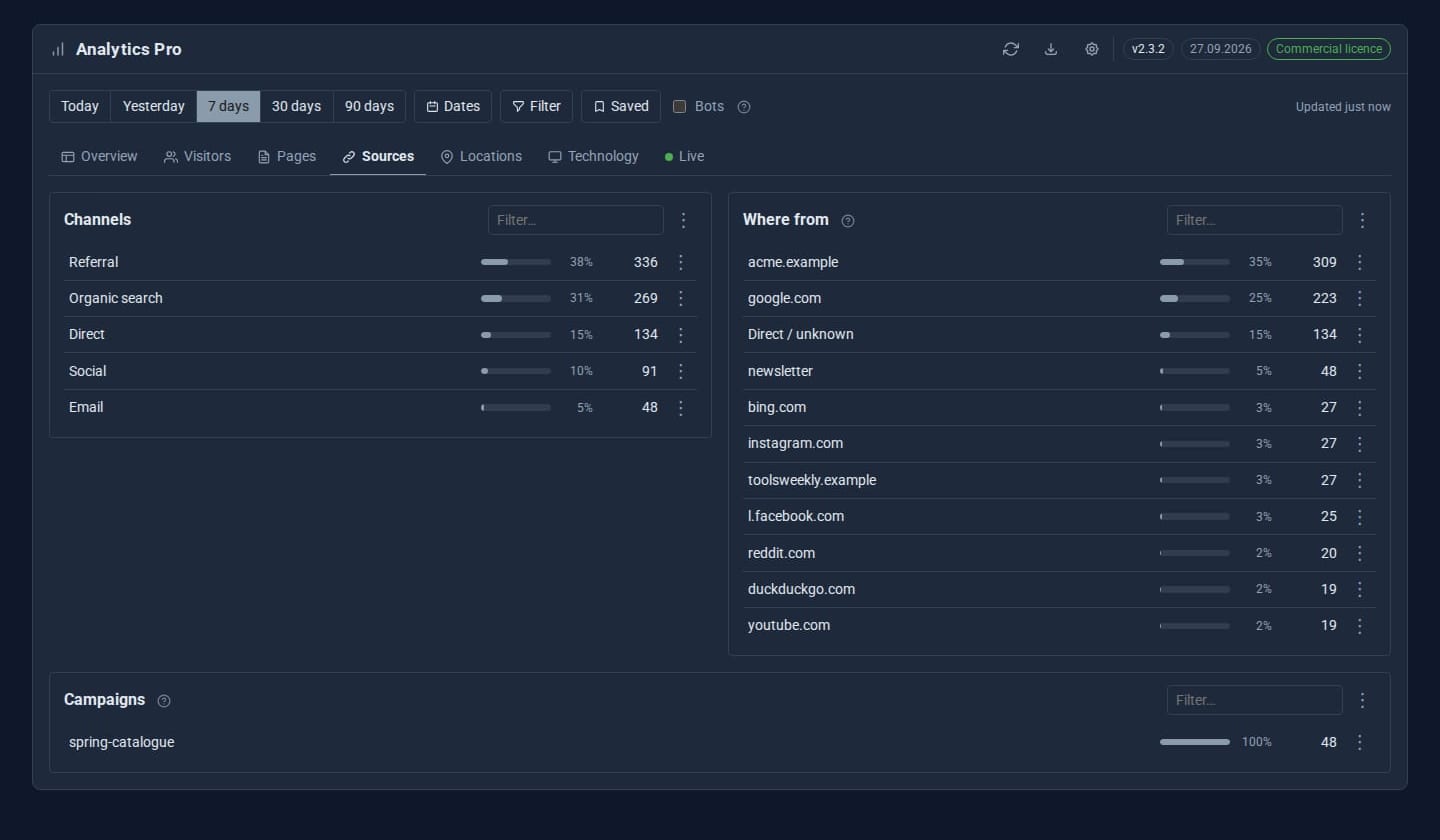Open row menu for youtube.com
Image resolution: width=1440 pixels, height=840 pixels.
click(1360, 626)
